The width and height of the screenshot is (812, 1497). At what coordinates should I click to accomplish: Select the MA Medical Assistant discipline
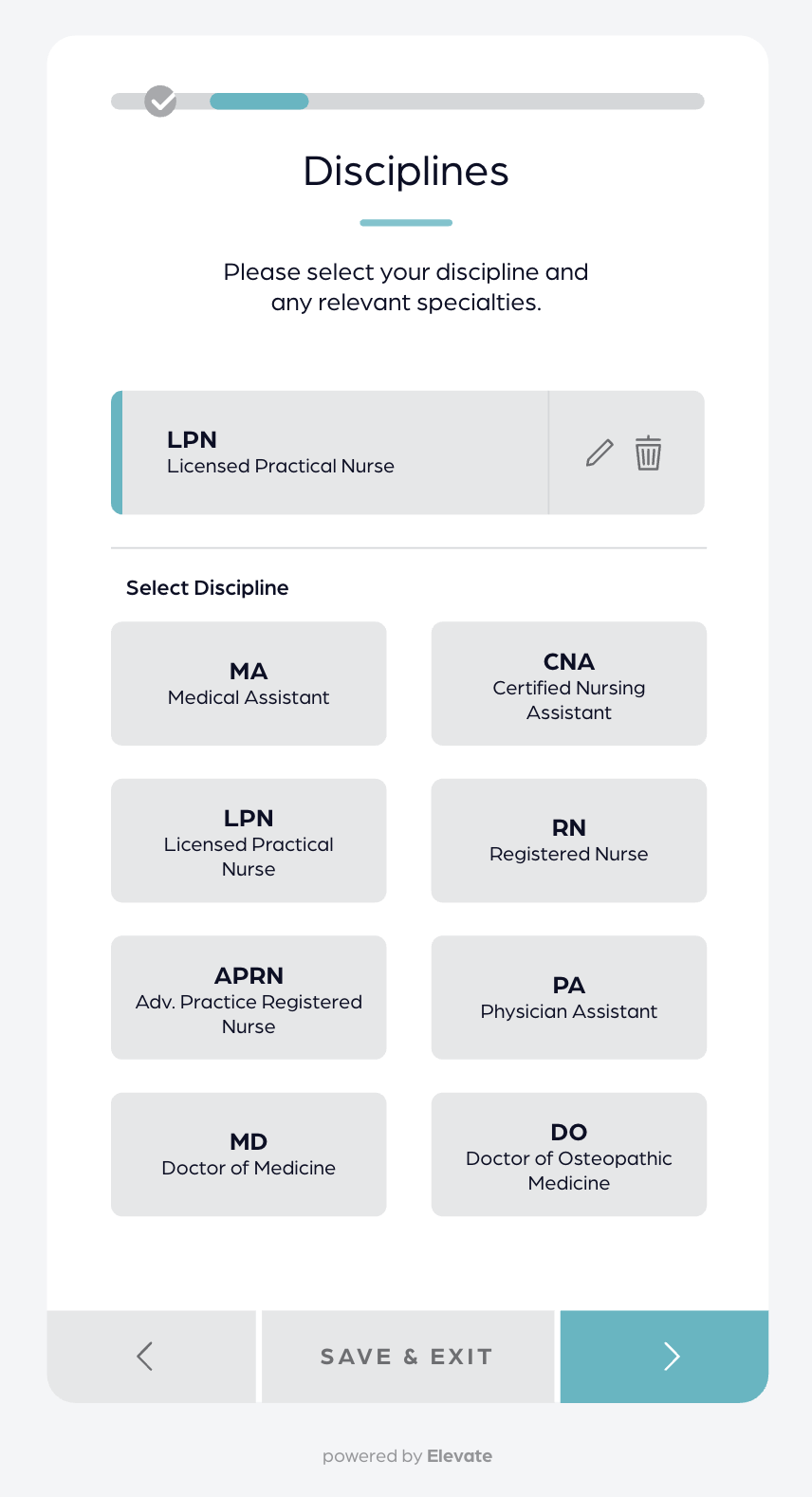pos(249,683)
